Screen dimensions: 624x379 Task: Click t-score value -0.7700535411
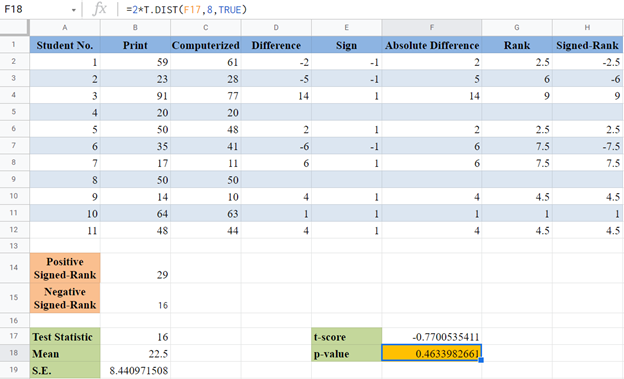pos(432,336)
